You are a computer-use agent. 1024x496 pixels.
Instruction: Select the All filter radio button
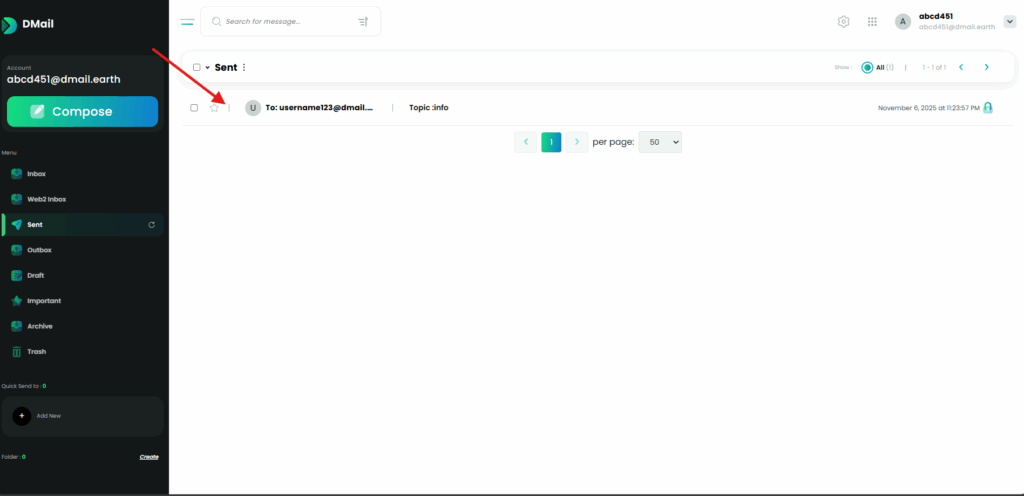pyautogui.click(x=867, y=68)
